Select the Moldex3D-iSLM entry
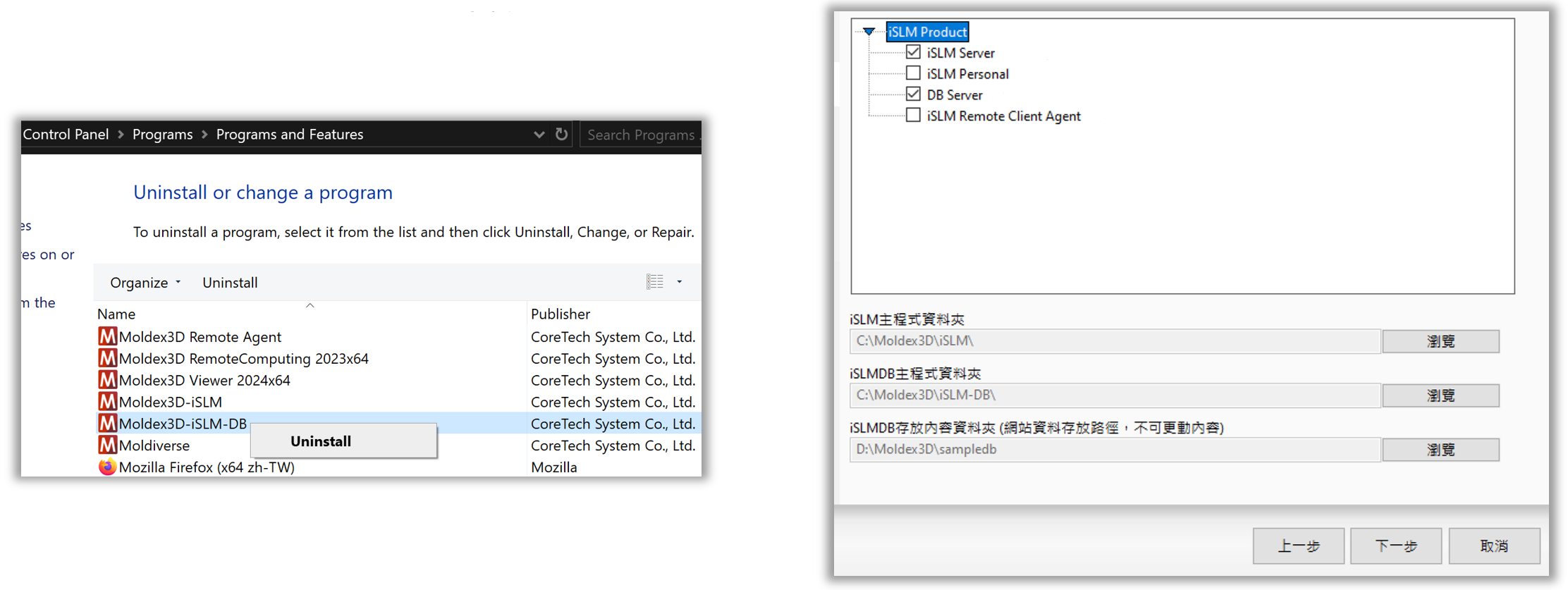 pyautogui.click(x=398, y=402)
